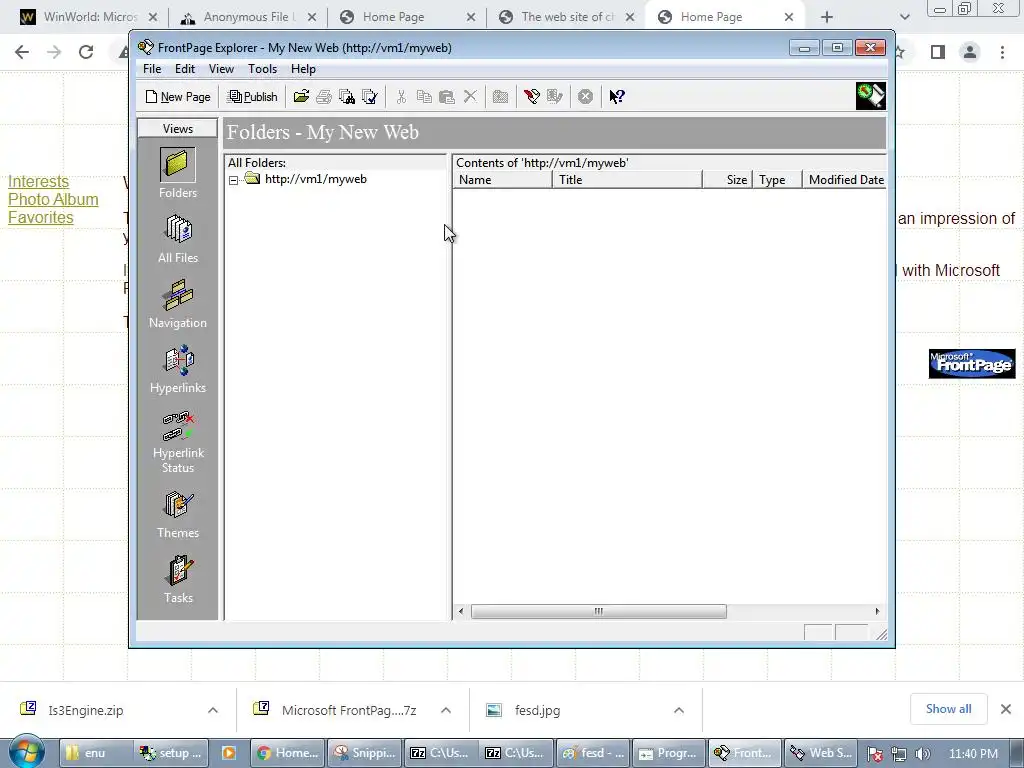Sort the file list by the Type column
Screen dimensions: 1024x768
[777, 180]
